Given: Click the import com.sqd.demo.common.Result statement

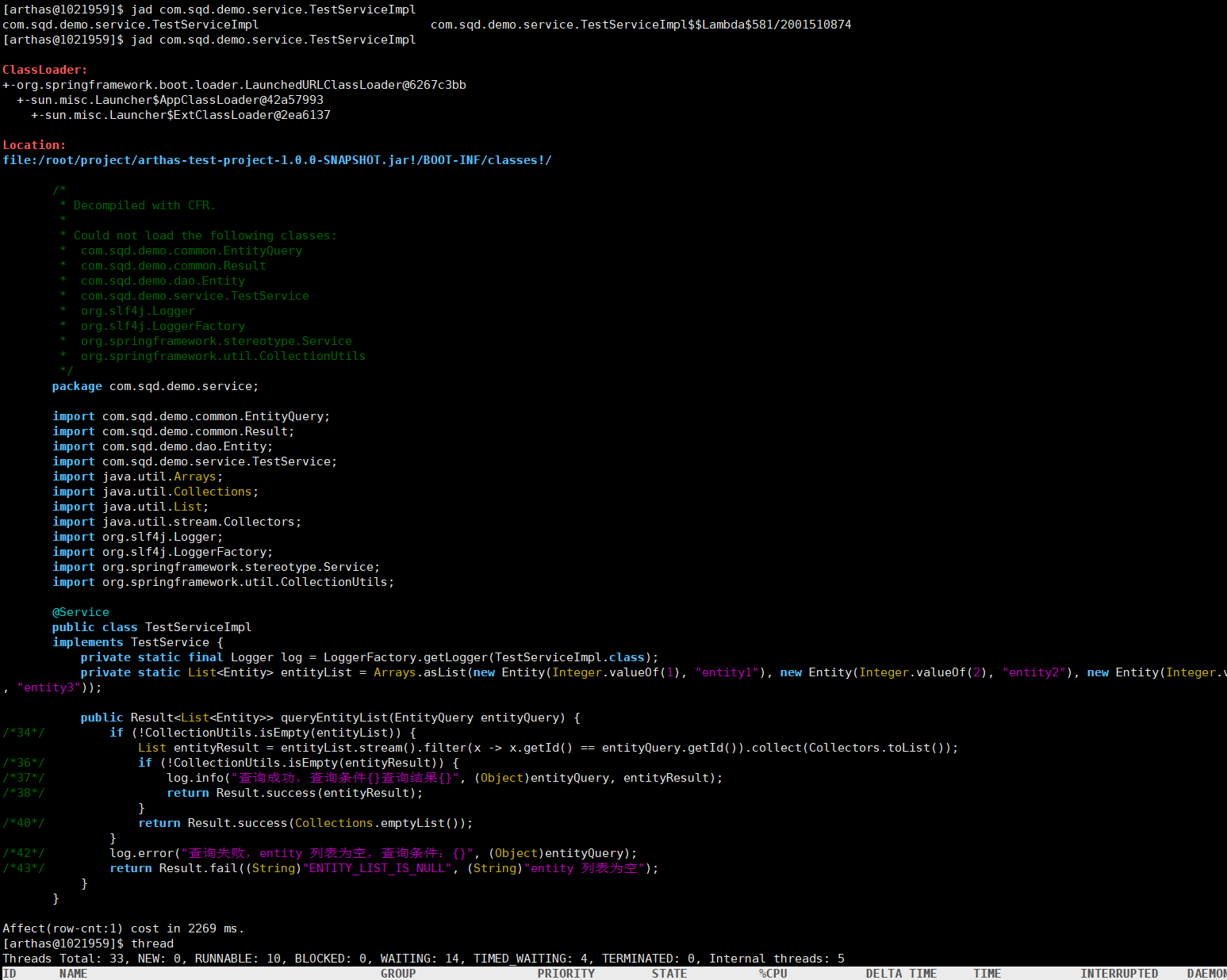Looking at the screenshot, I should point(174,431).
